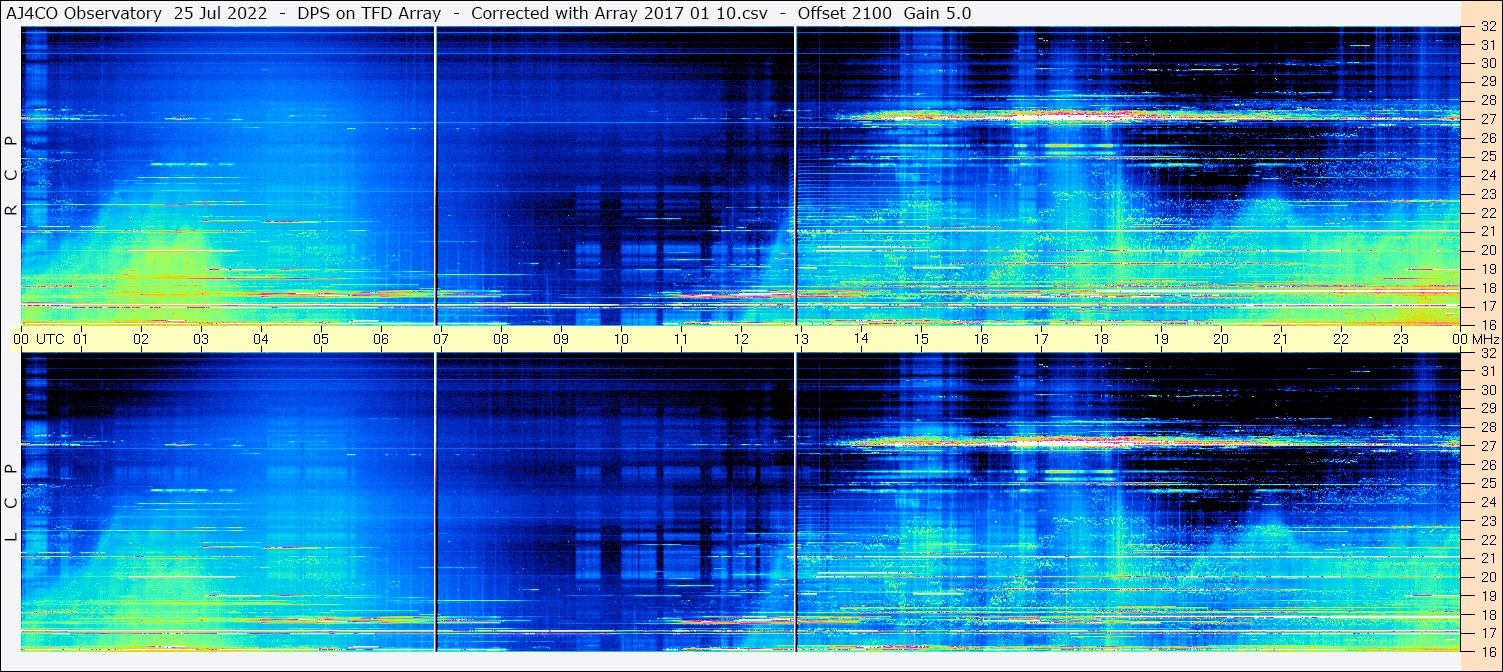Click 32 MHz tick label on RCP spectrogram

coord(1487,26)
